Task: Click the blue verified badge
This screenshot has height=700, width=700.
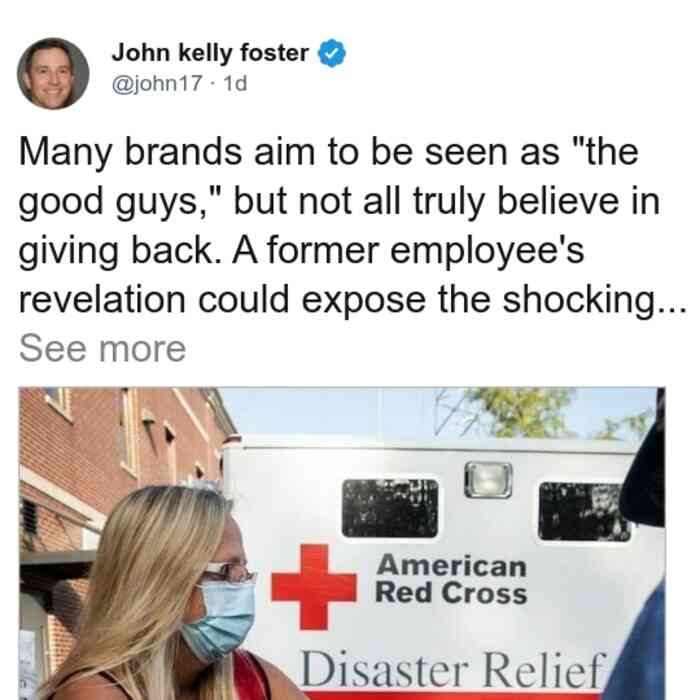Action: click(x=332, y=53)
